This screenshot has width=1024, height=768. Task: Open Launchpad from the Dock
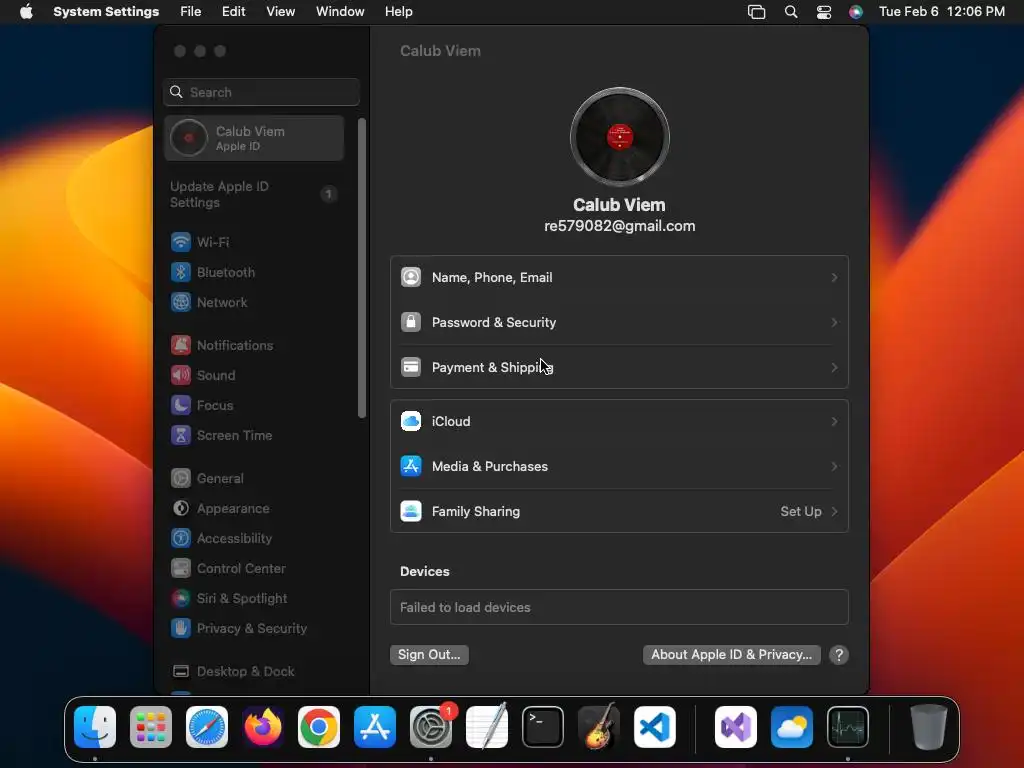151,727
